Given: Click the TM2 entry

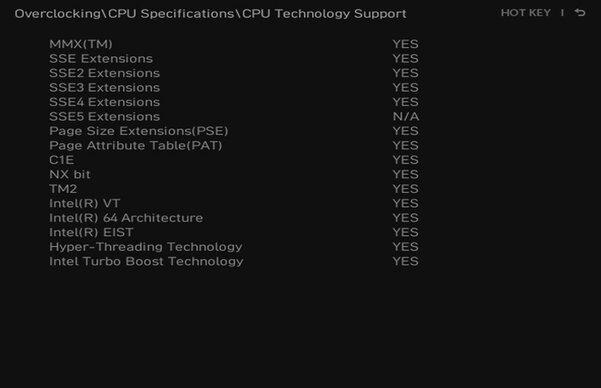Looking at the screenshot, I should click(63, 189).
